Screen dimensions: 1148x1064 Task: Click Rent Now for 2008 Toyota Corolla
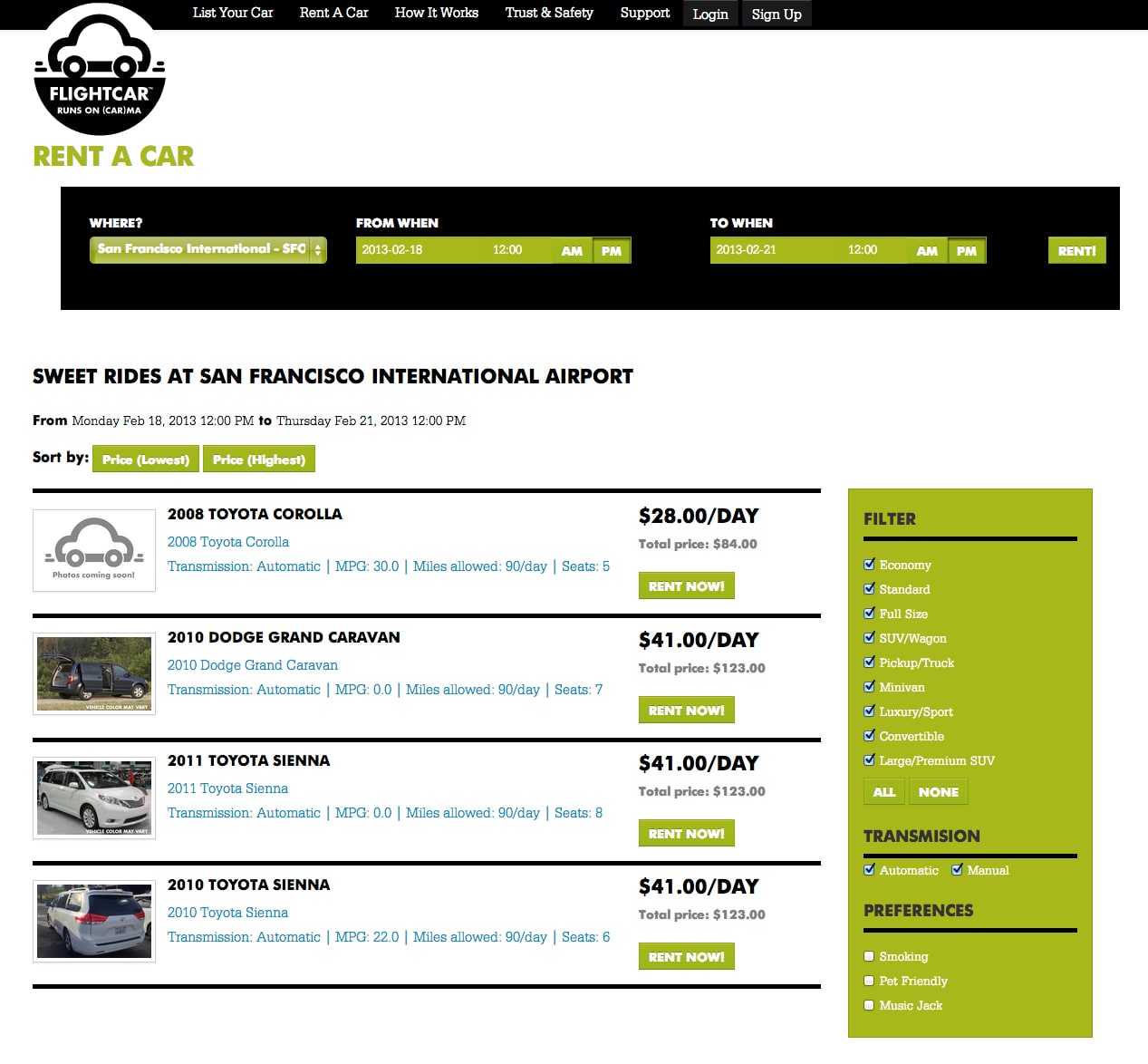tap(687, 586)
